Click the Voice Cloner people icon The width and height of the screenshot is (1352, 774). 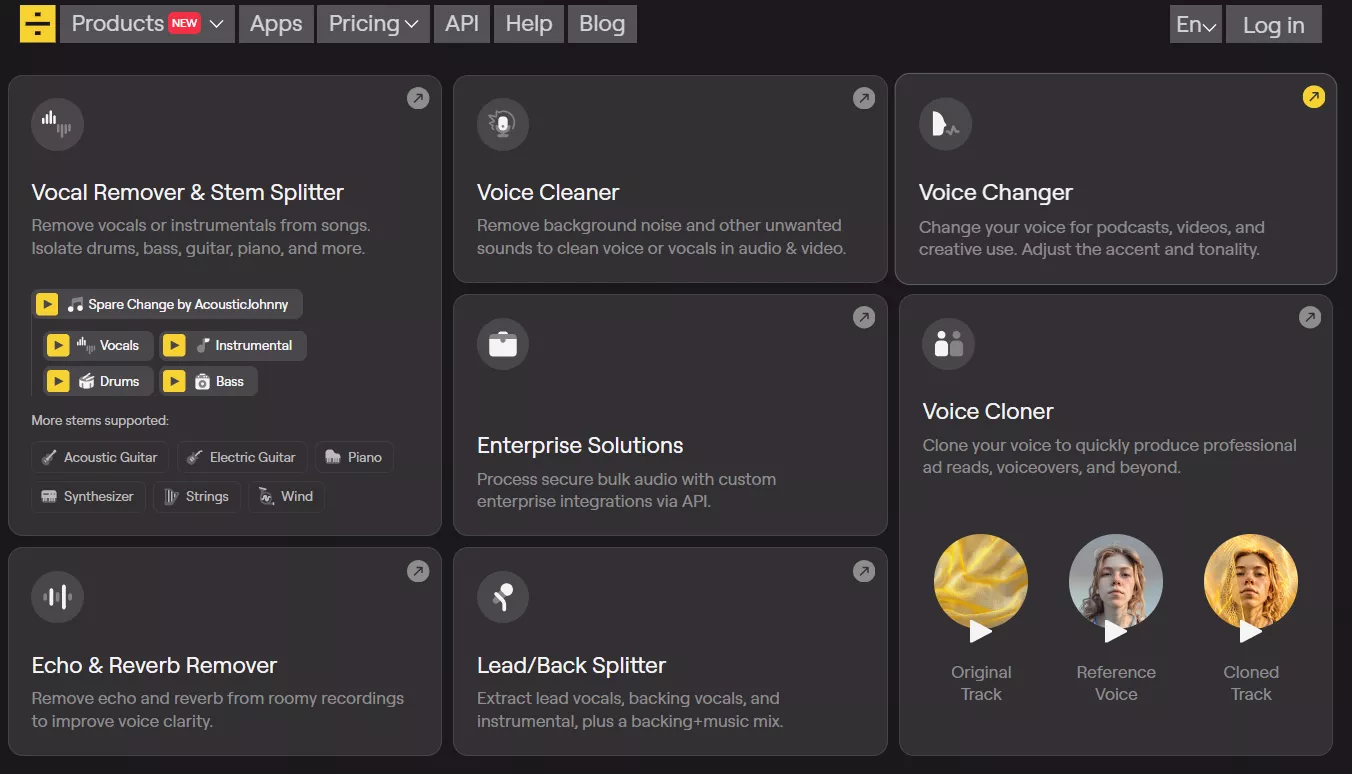click(948, 344)
